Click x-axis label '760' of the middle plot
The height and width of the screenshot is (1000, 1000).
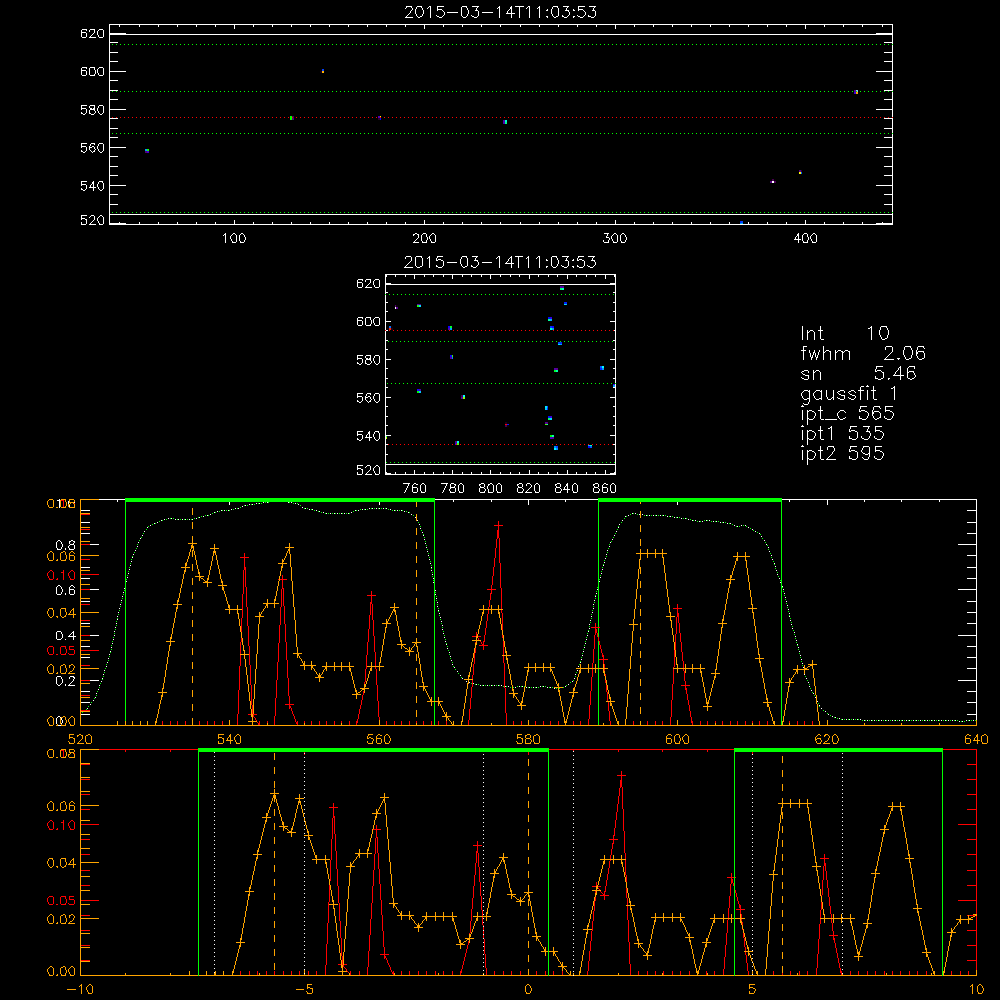[x=415, y=489]
